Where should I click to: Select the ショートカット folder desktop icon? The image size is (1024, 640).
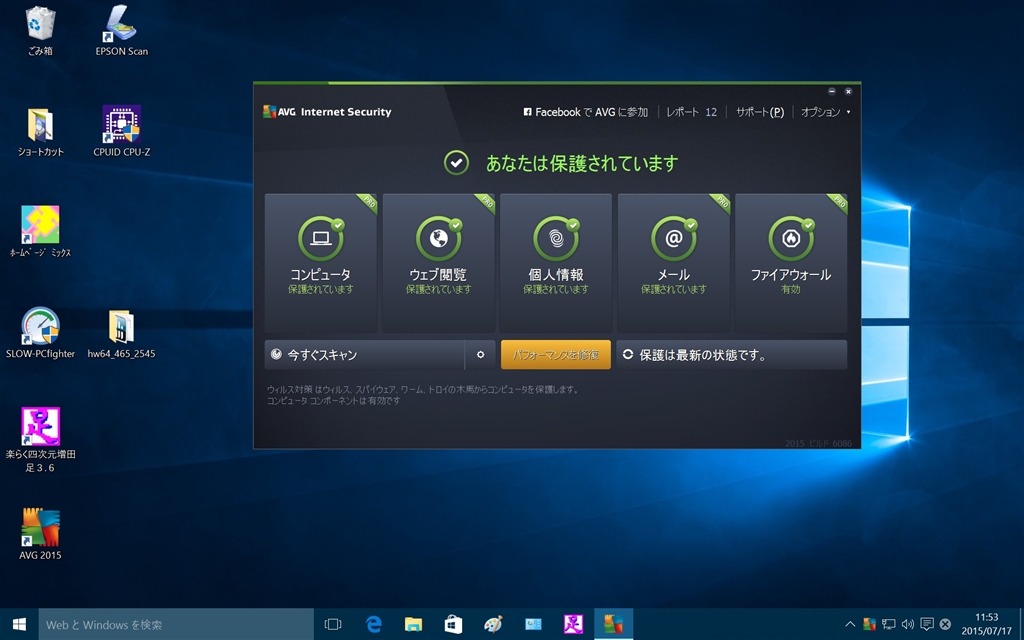pos(40,132)
